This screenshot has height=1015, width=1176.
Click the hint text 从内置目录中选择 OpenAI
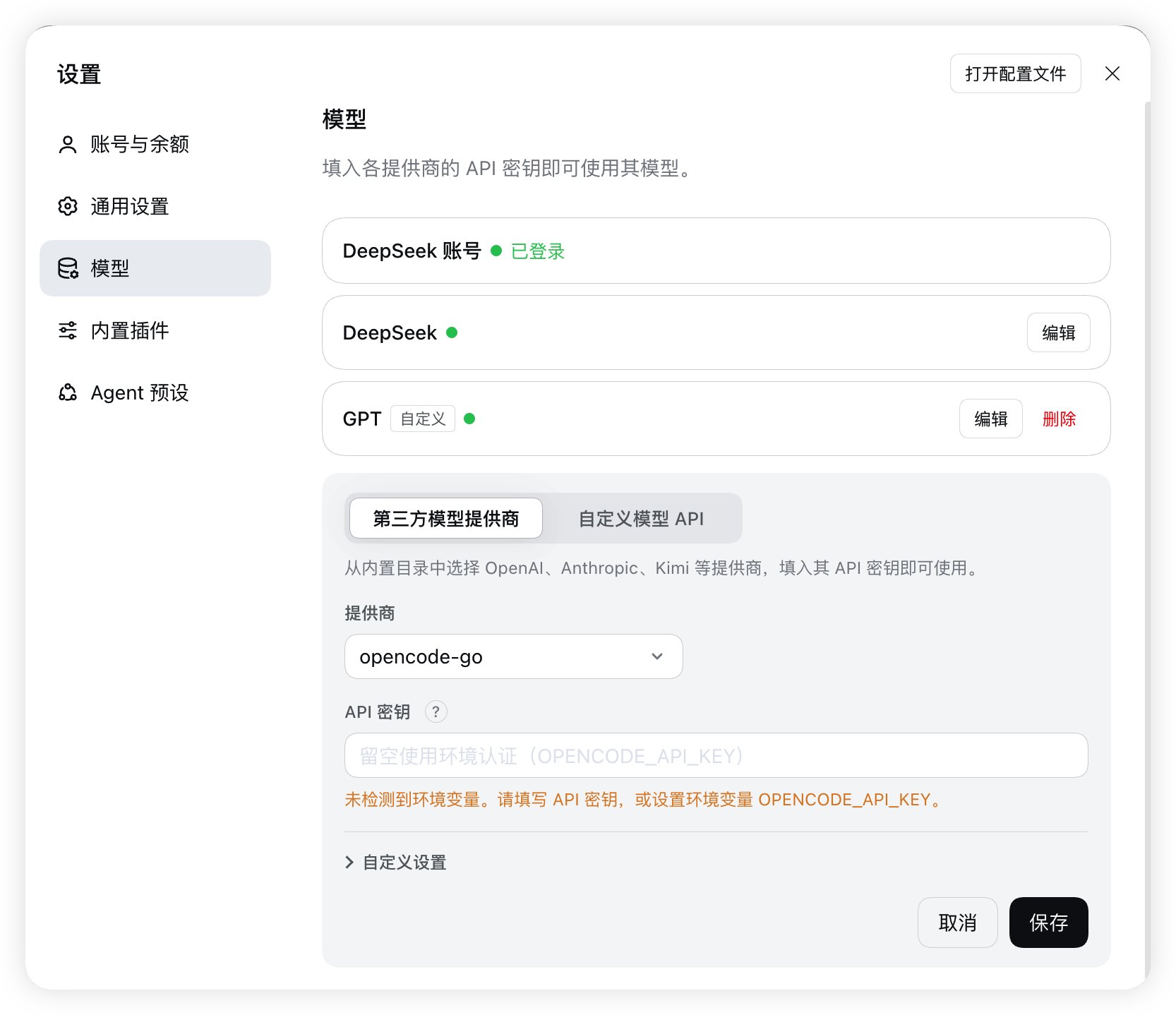pos(663,568)
